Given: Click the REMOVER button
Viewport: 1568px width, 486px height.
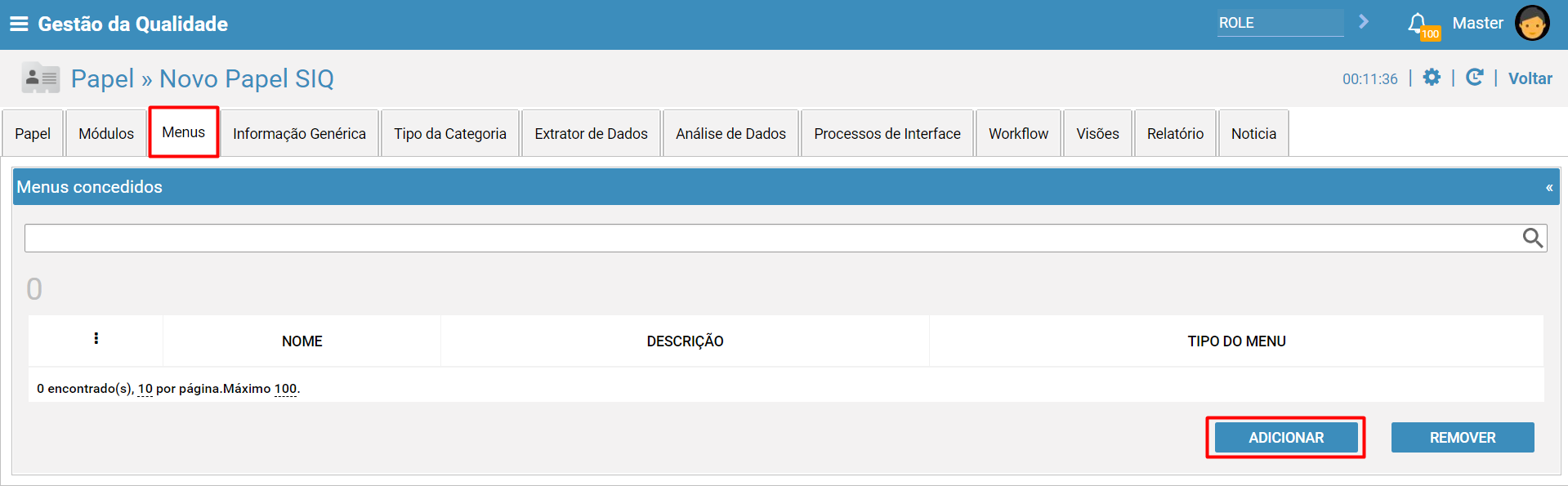Looking at the screenshot, I should [x=1463, y=438].
